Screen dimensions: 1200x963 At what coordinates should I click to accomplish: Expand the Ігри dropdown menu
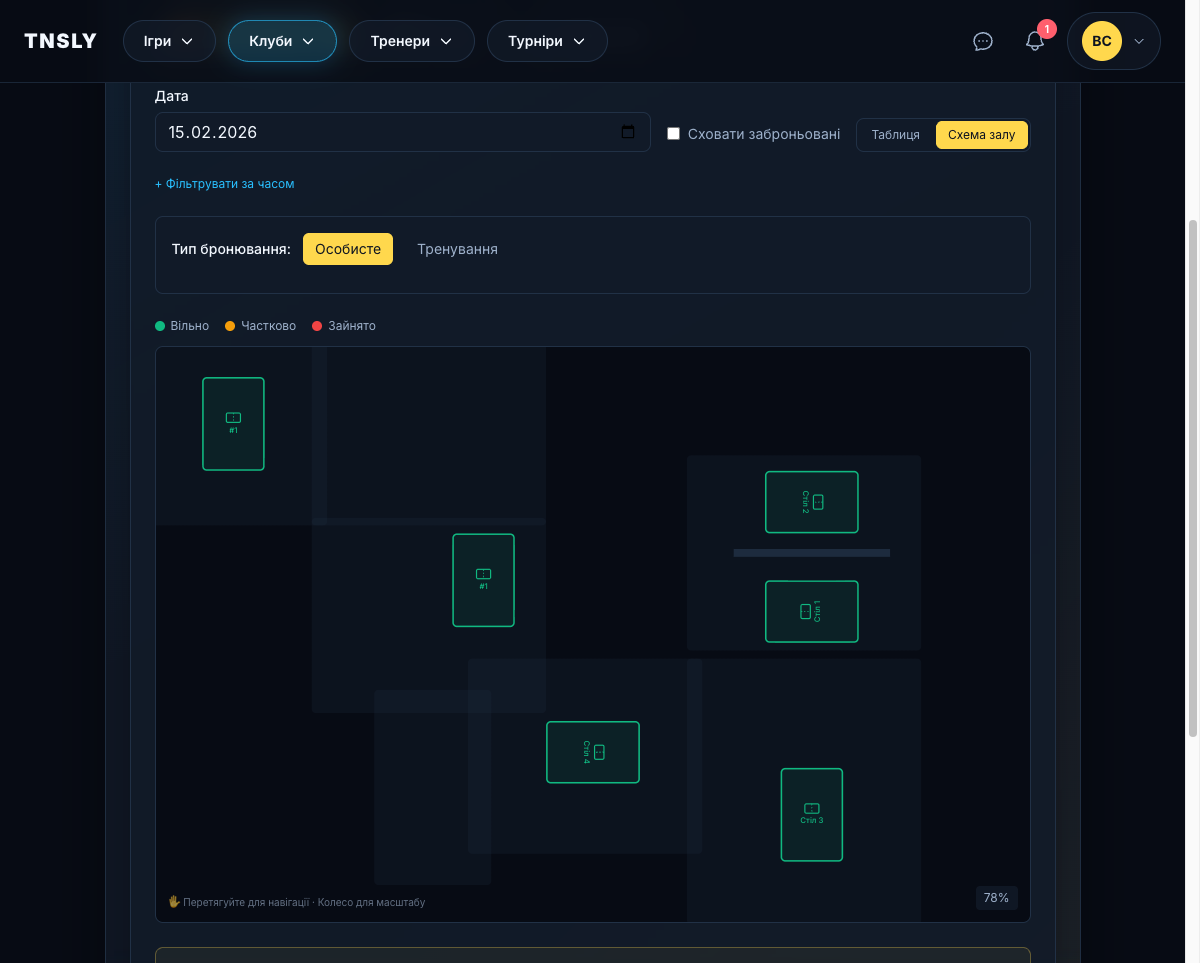point(169,41)
